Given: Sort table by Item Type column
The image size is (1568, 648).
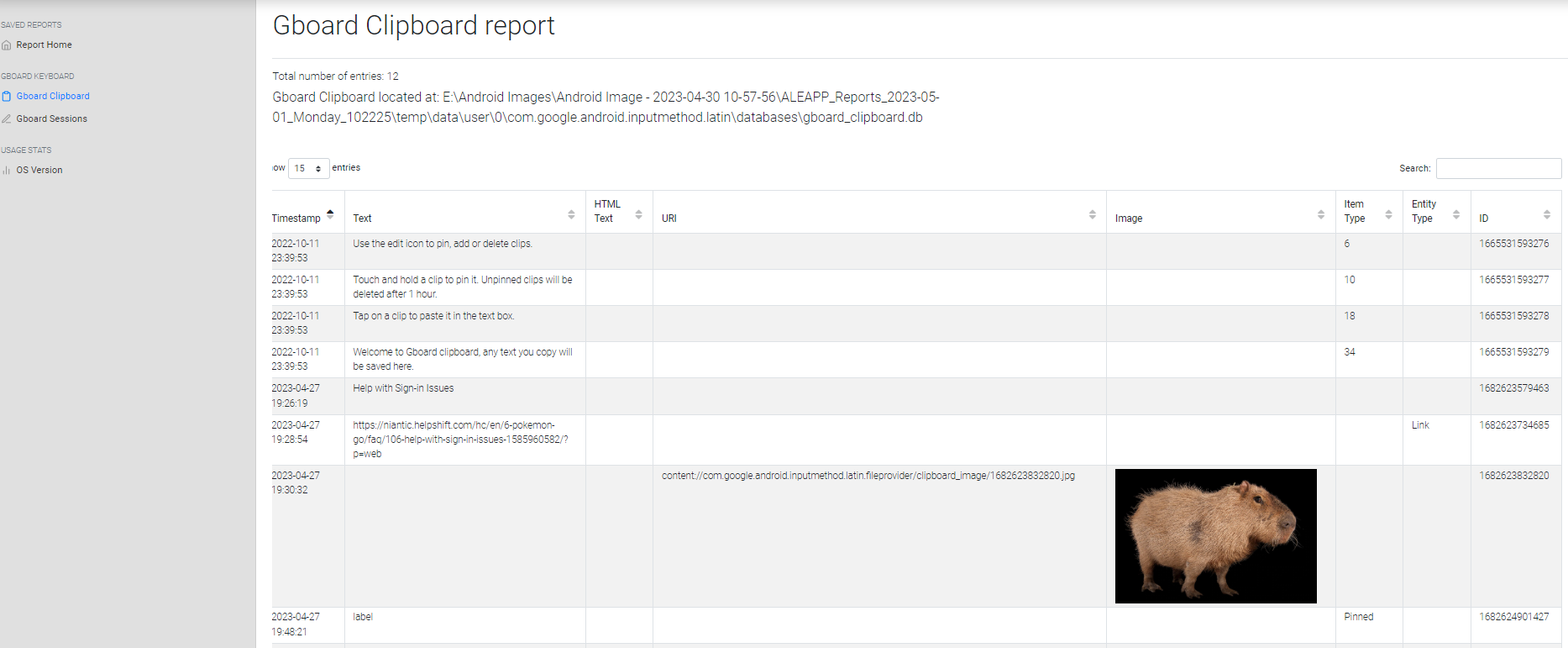Looking at the screenshot, I should [x=1369, y=212].
